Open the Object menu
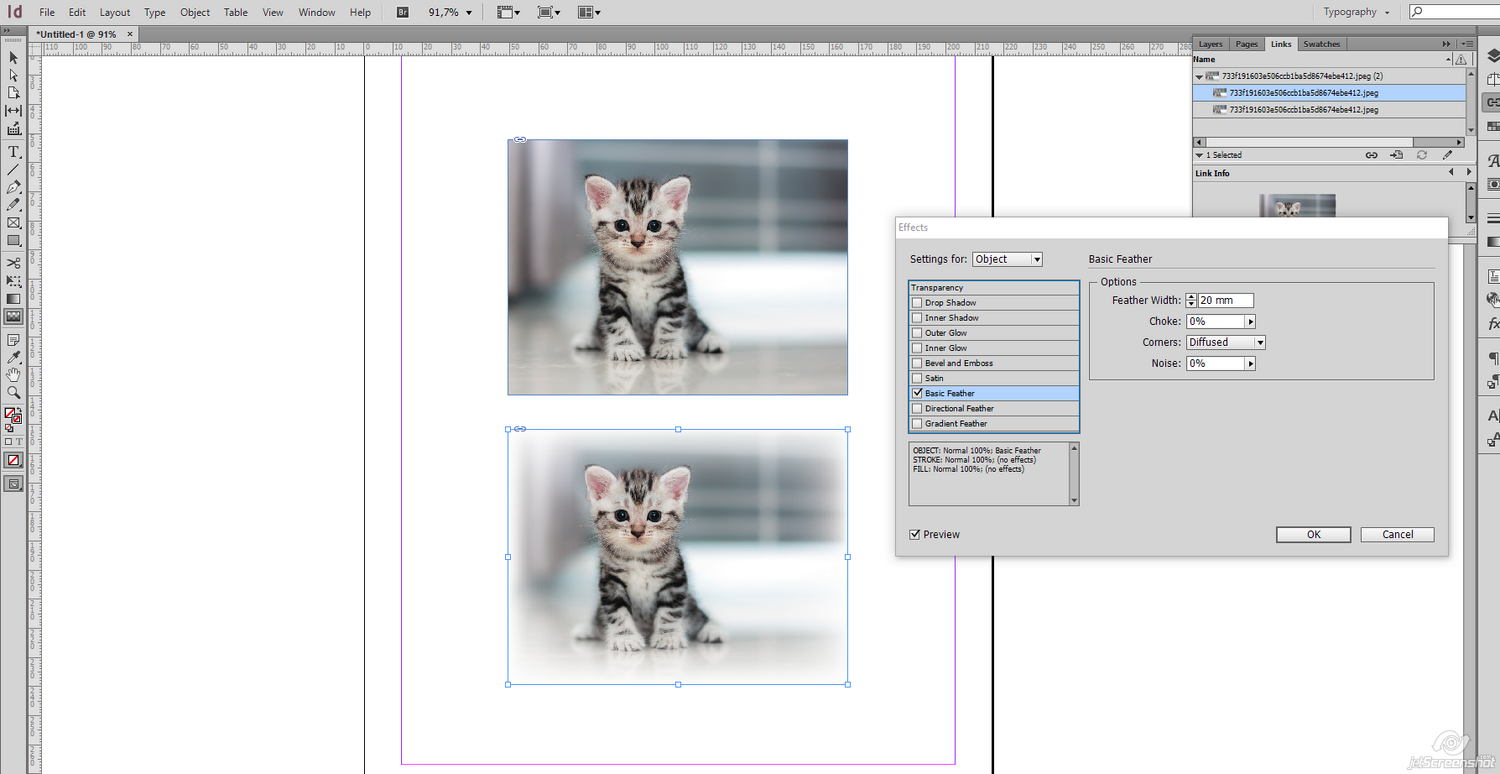1500x774 pixels. (195, 12)
